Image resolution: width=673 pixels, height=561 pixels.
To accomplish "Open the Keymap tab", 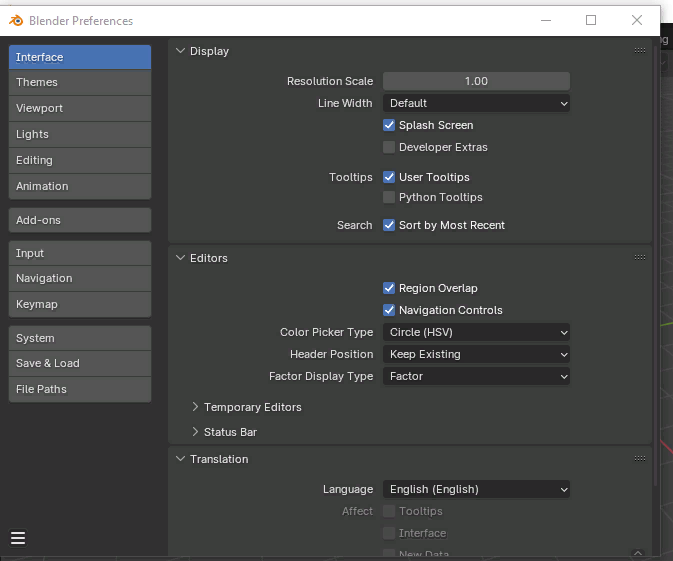I will click(x=80, y=304).
